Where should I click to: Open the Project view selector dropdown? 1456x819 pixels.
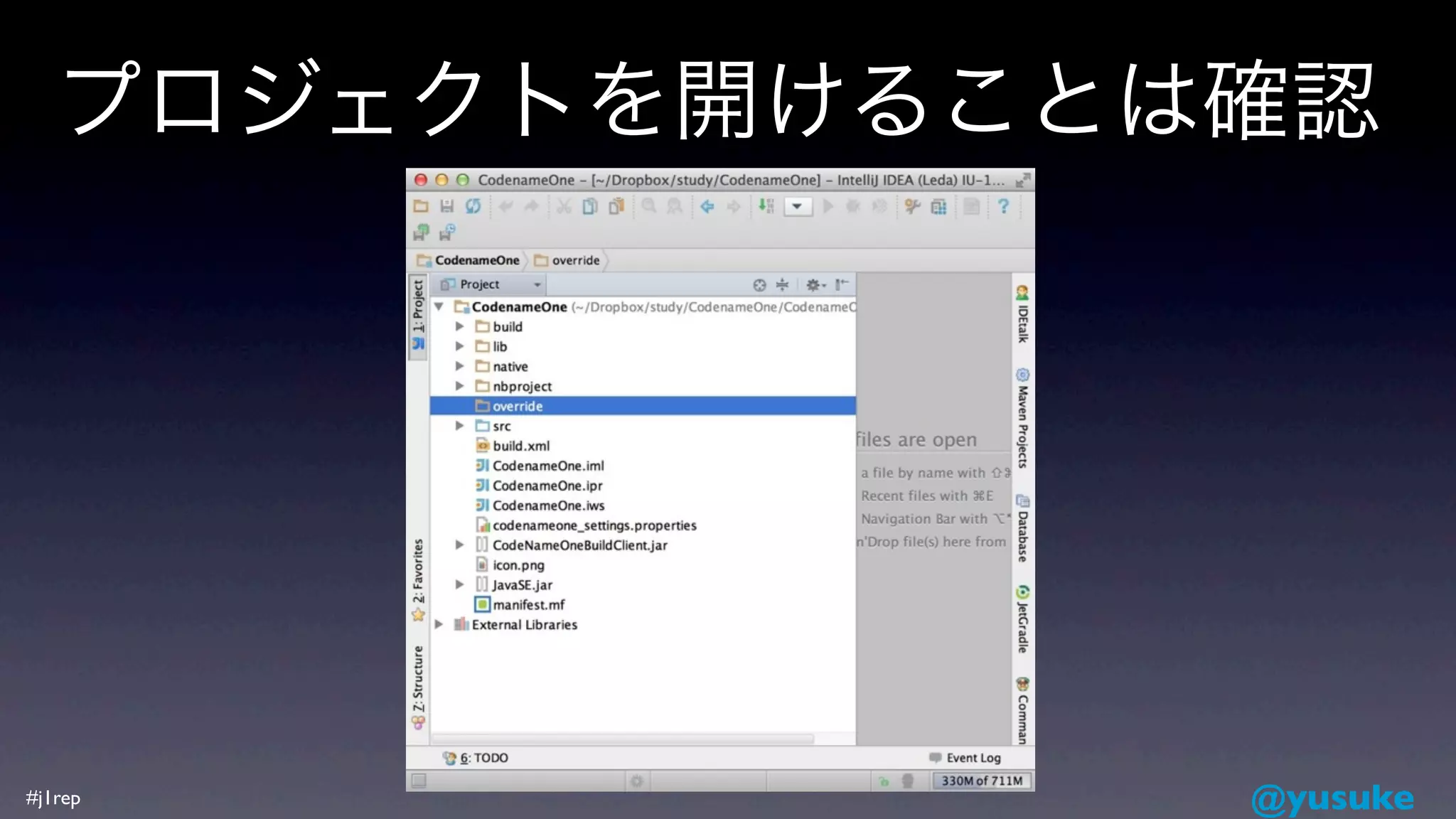[x=491, y=284]
